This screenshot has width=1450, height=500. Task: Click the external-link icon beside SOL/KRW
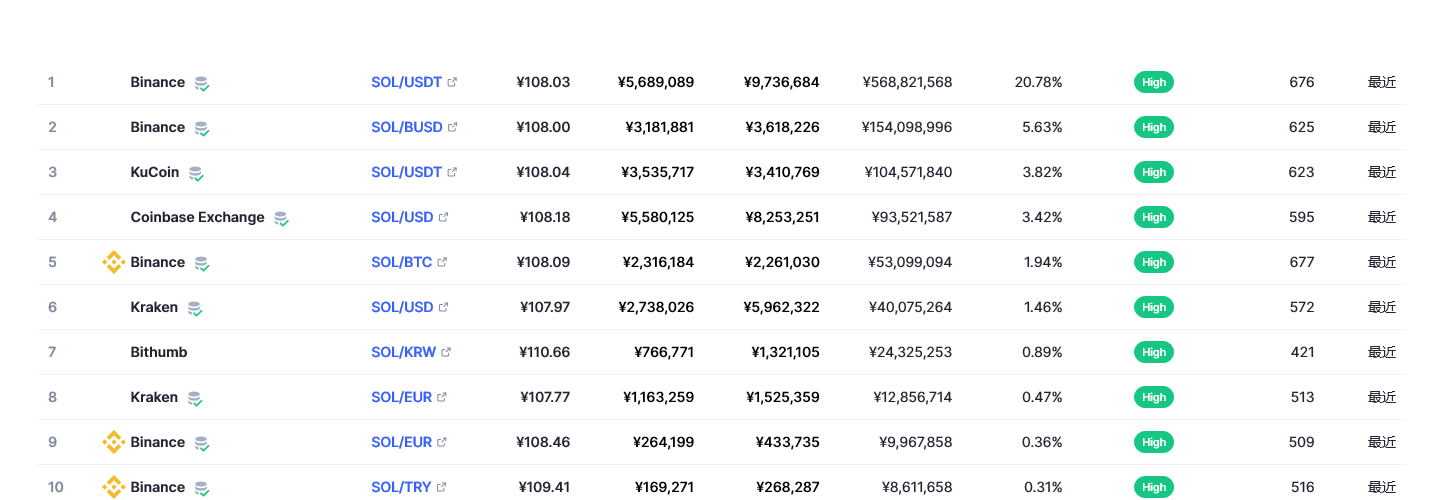(x=446, y=352)
